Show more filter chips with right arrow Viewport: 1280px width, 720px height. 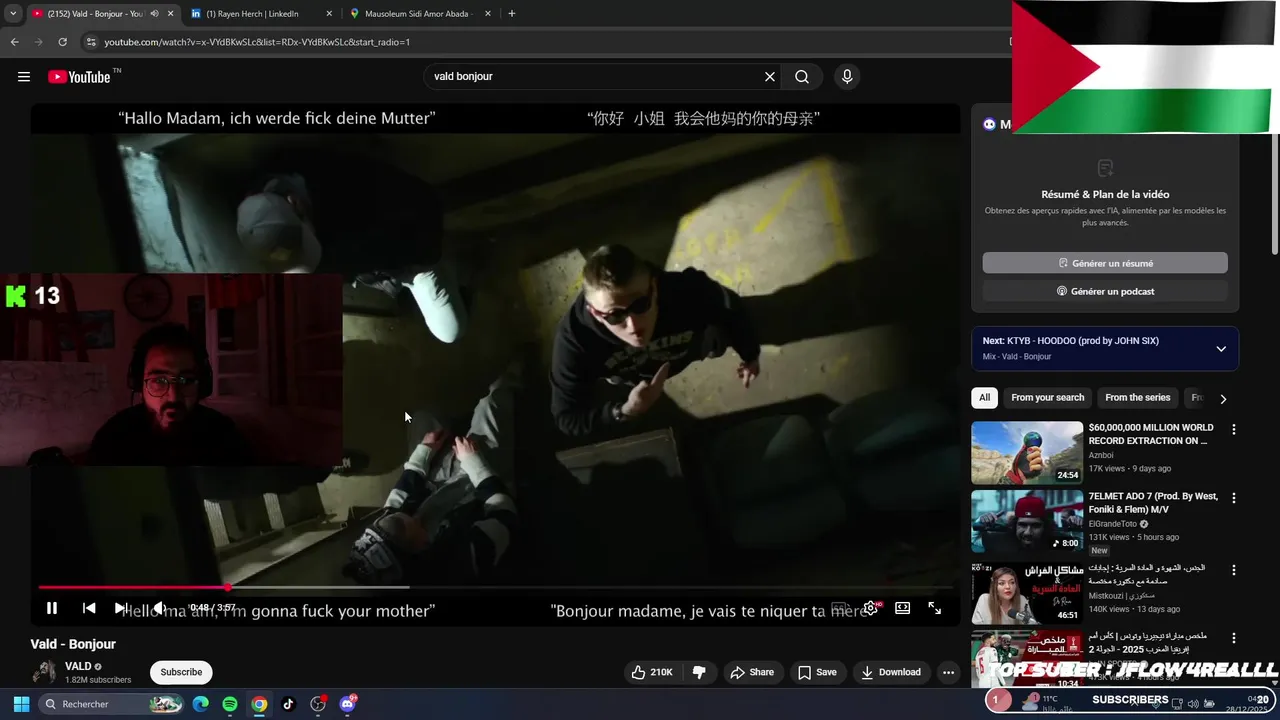1222,399
